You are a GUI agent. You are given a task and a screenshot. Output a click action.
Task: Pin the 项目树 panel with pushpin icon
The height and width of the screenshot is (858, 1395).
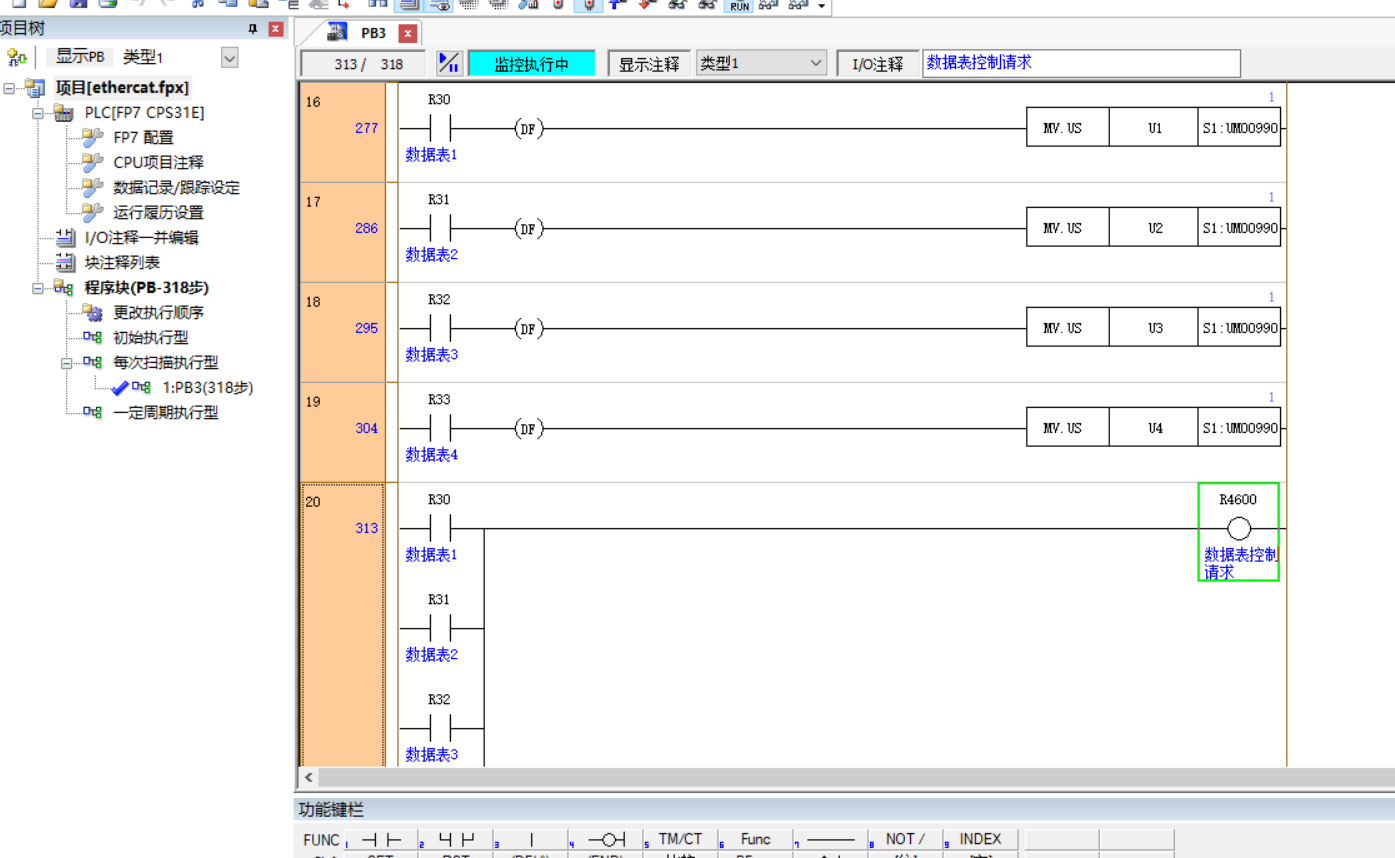pos(253,29)
